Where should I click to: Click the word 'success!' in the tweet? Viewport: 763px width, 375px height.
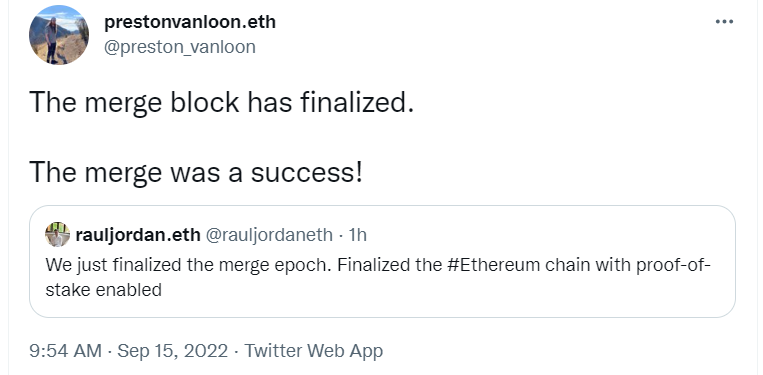pos(307,172)
